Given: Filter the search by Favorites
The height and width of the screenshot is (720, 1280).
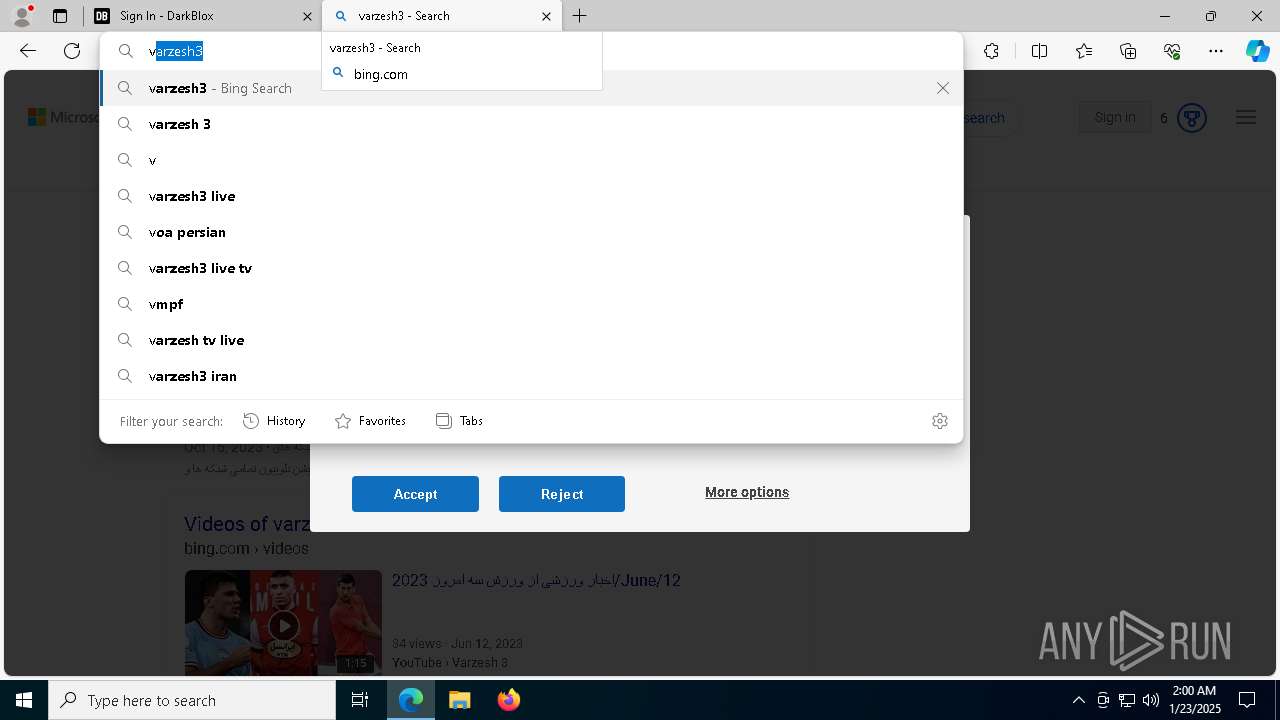Looking at the screenshot, I should point(370,421).
